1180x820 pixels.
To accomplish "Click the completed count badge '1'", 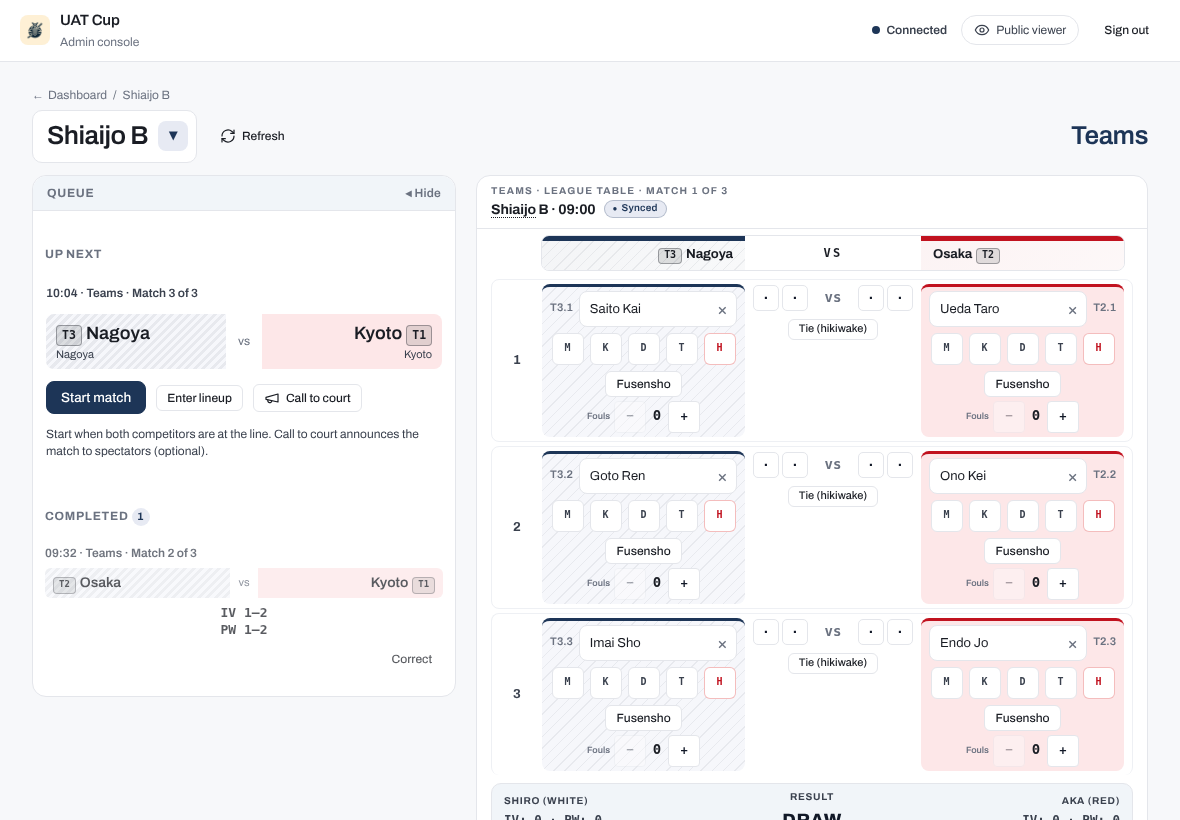I will click(141, 517).
